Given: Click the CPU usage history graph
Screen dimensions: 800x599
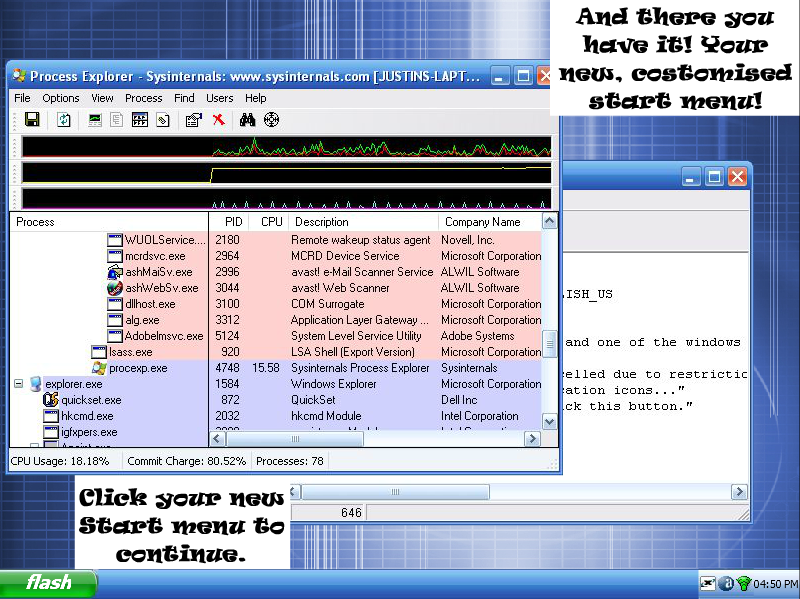Looking at the screenshot, I should [286, 146].
